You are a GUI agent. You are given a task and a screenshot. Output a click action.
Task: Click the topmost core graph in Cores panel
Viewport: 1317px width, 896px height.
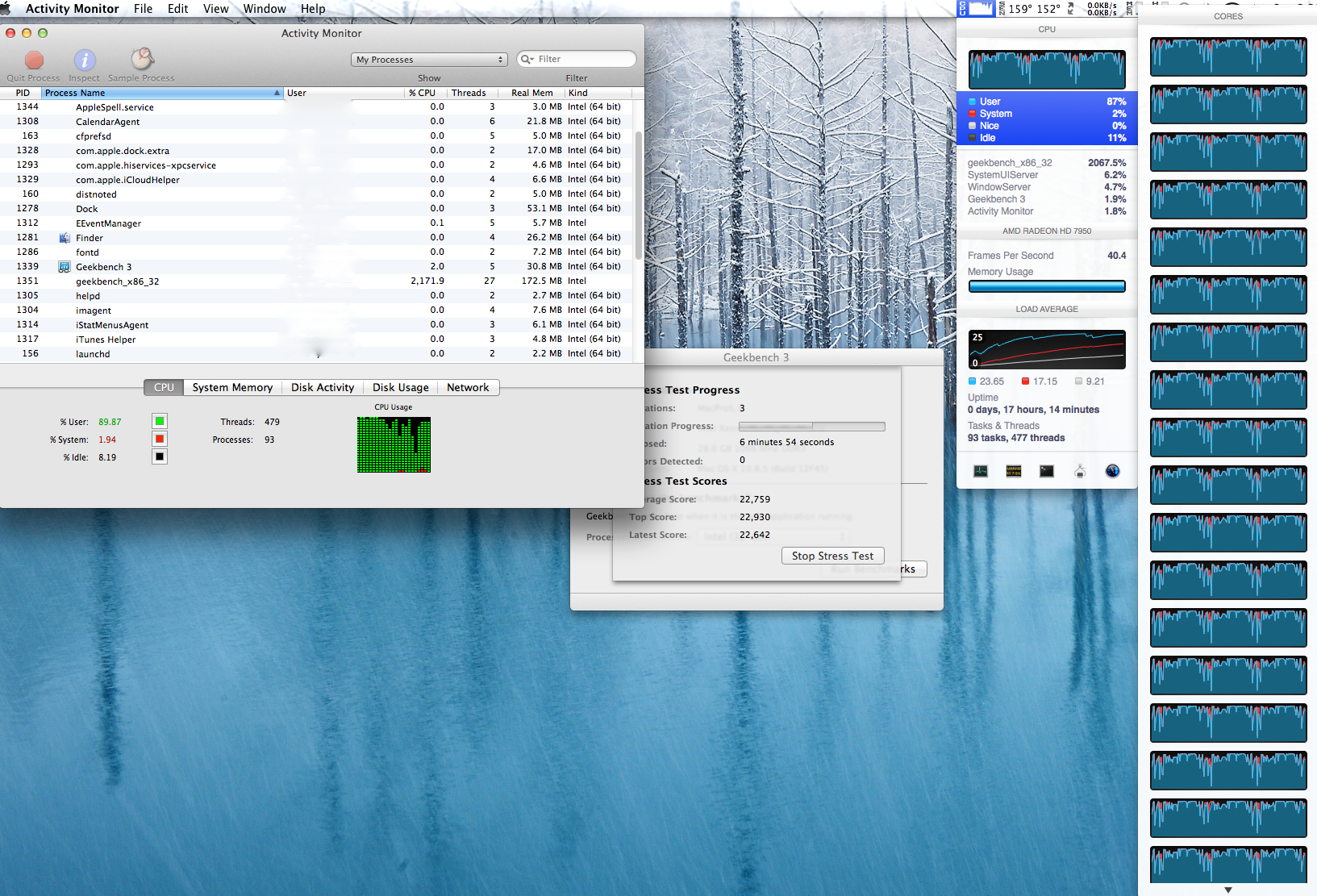click(1228, 56)
